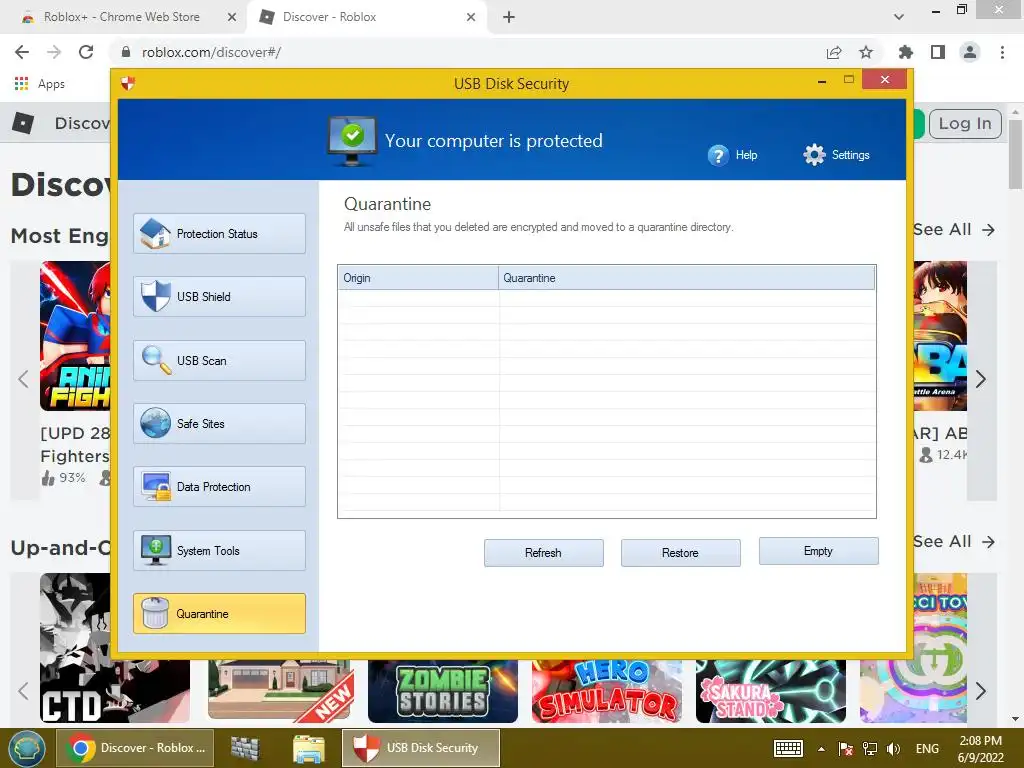Open the on-screen keyboard tray icon
Image resolution: width=1024 pixels, height=768 pixels.
click(x=788, y=748)
